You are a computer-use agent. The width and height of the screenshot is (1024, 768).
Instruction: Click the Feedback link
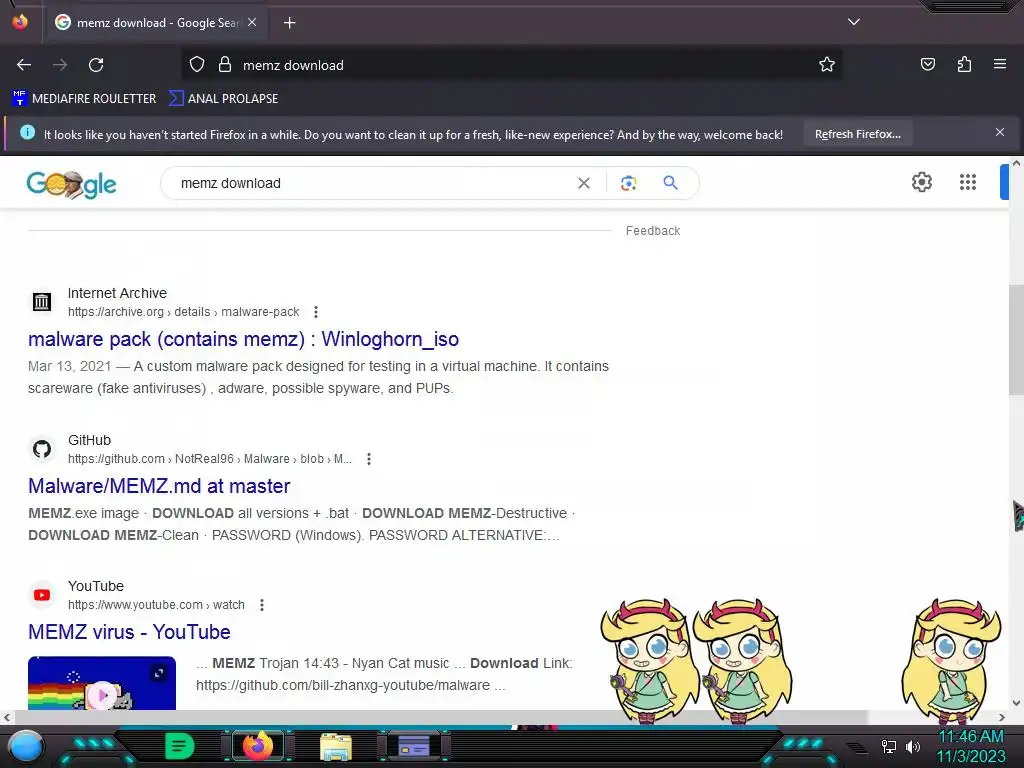tap(653, 231)
